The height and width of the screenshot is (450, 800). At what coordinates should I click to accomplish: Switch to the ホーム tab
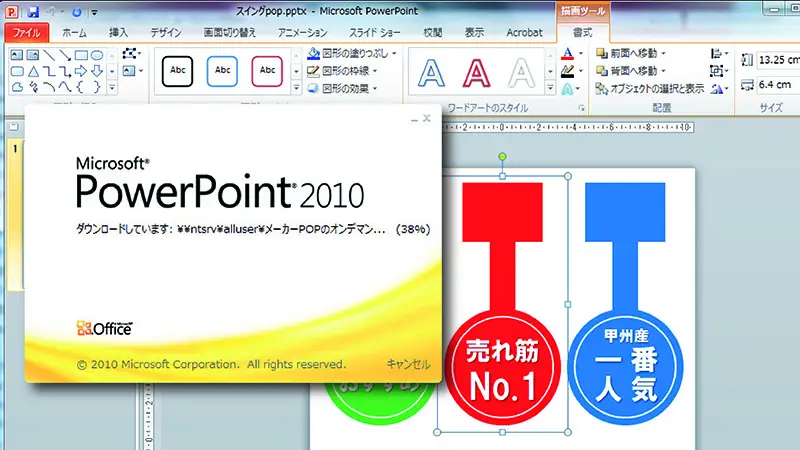[x=74, y=33]
